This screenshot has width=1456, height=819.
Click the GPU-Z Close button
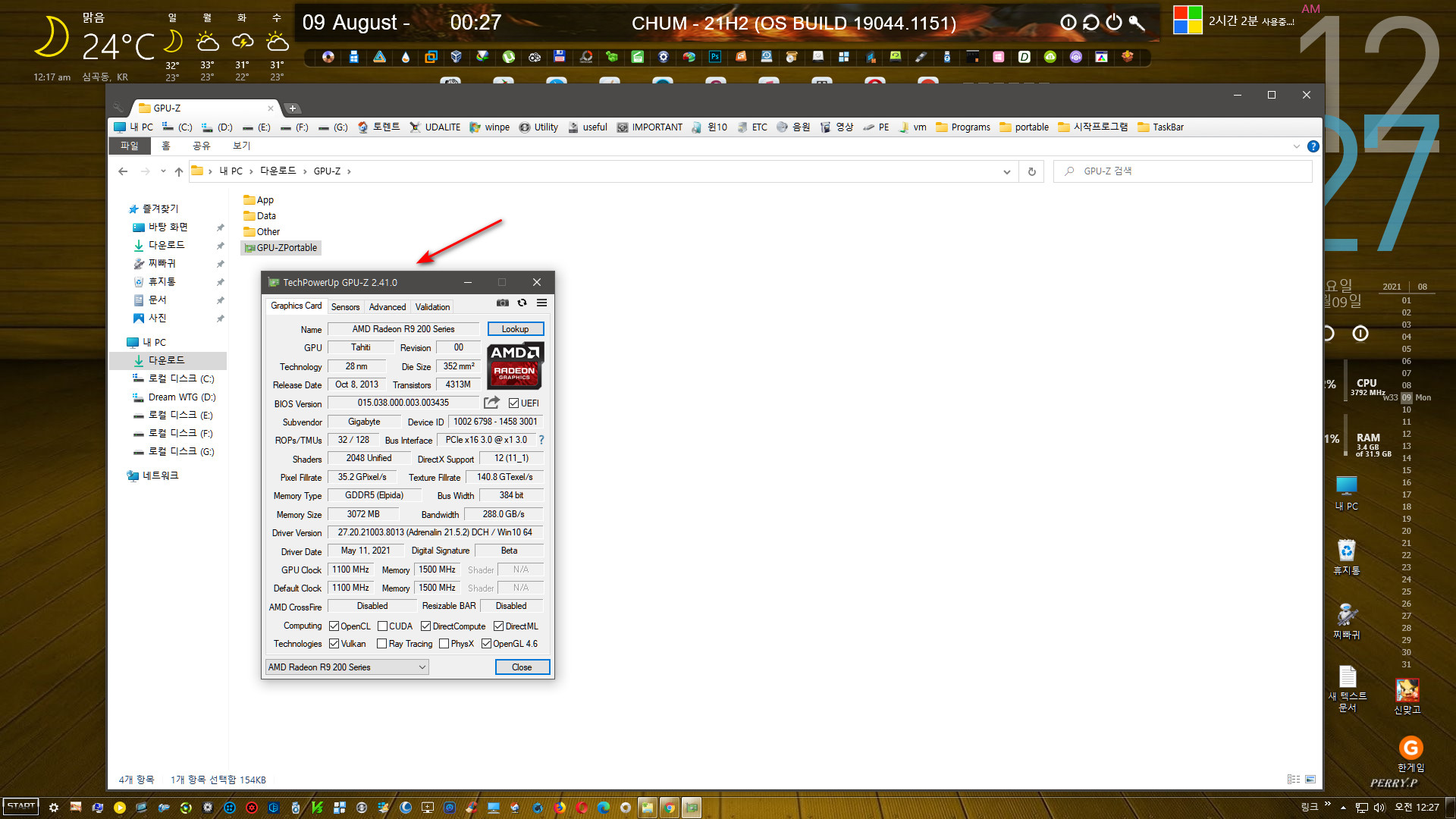pyautogui.click(x=522, y=667)
